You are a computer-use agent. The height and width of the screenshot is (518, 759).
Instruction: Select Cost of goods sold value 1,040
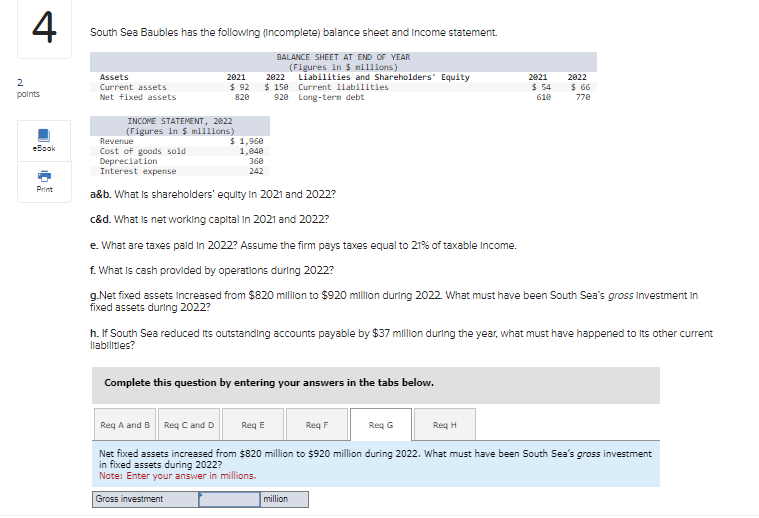tap(251, 151)
